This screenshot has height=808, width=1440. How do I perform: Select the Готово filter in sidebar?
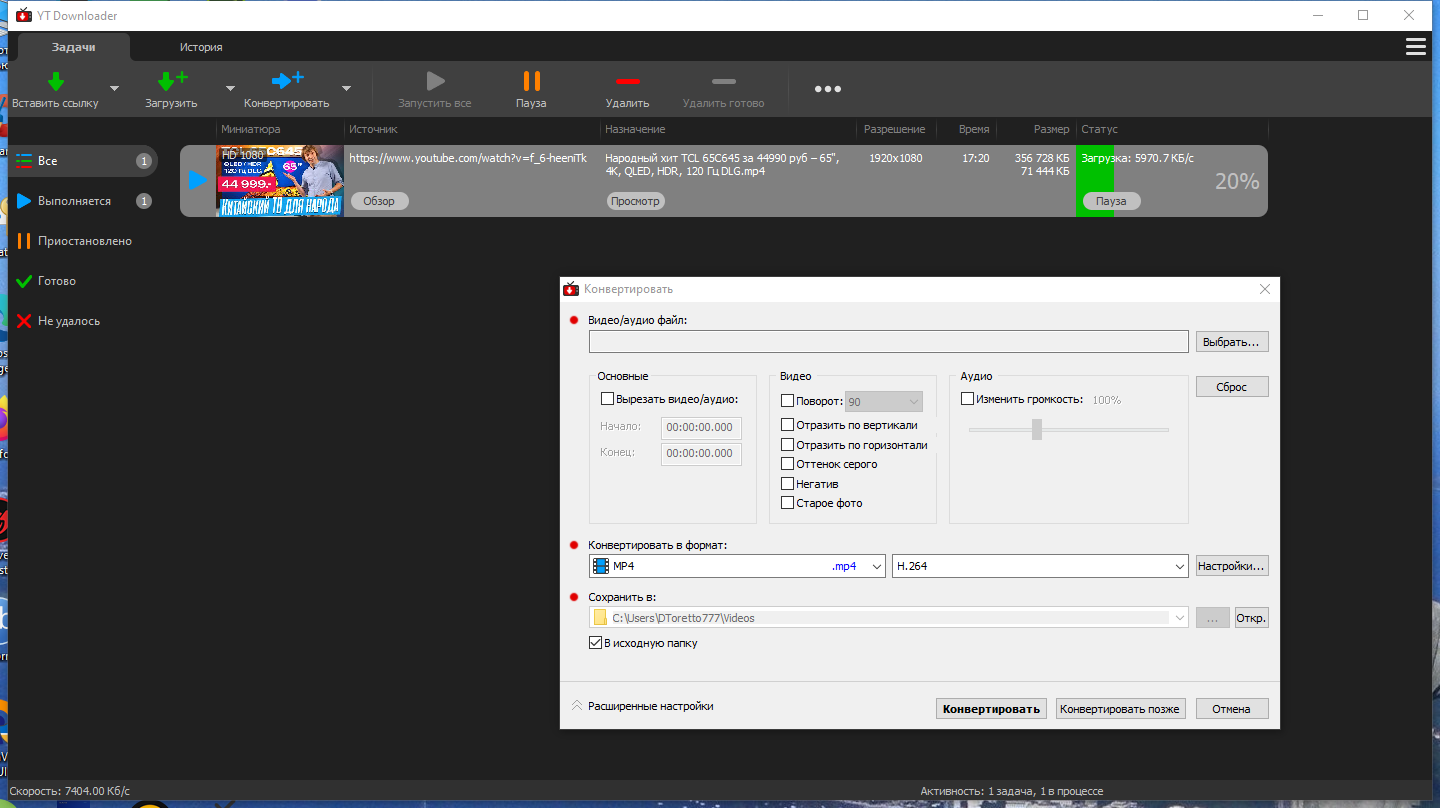[x=57, y=281]
